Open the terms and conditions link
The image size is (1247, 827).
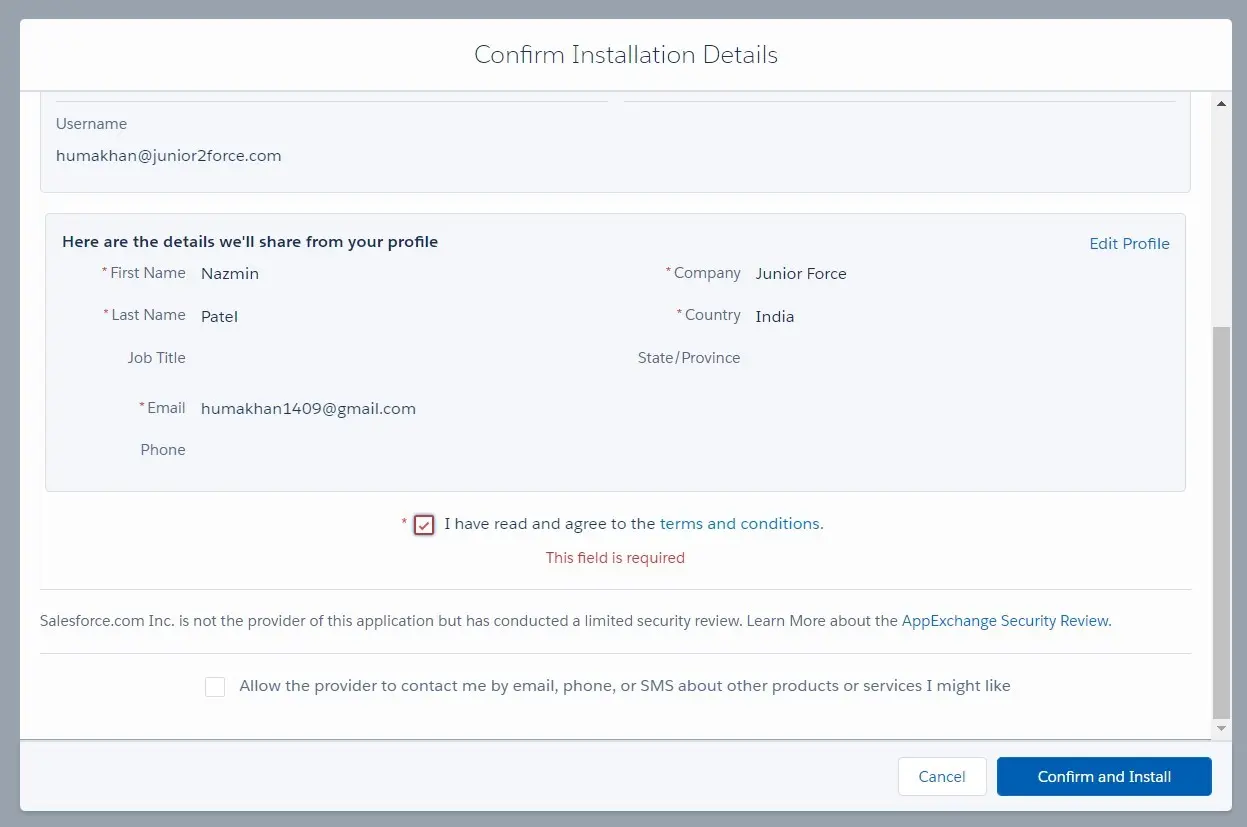coord(740,524)
